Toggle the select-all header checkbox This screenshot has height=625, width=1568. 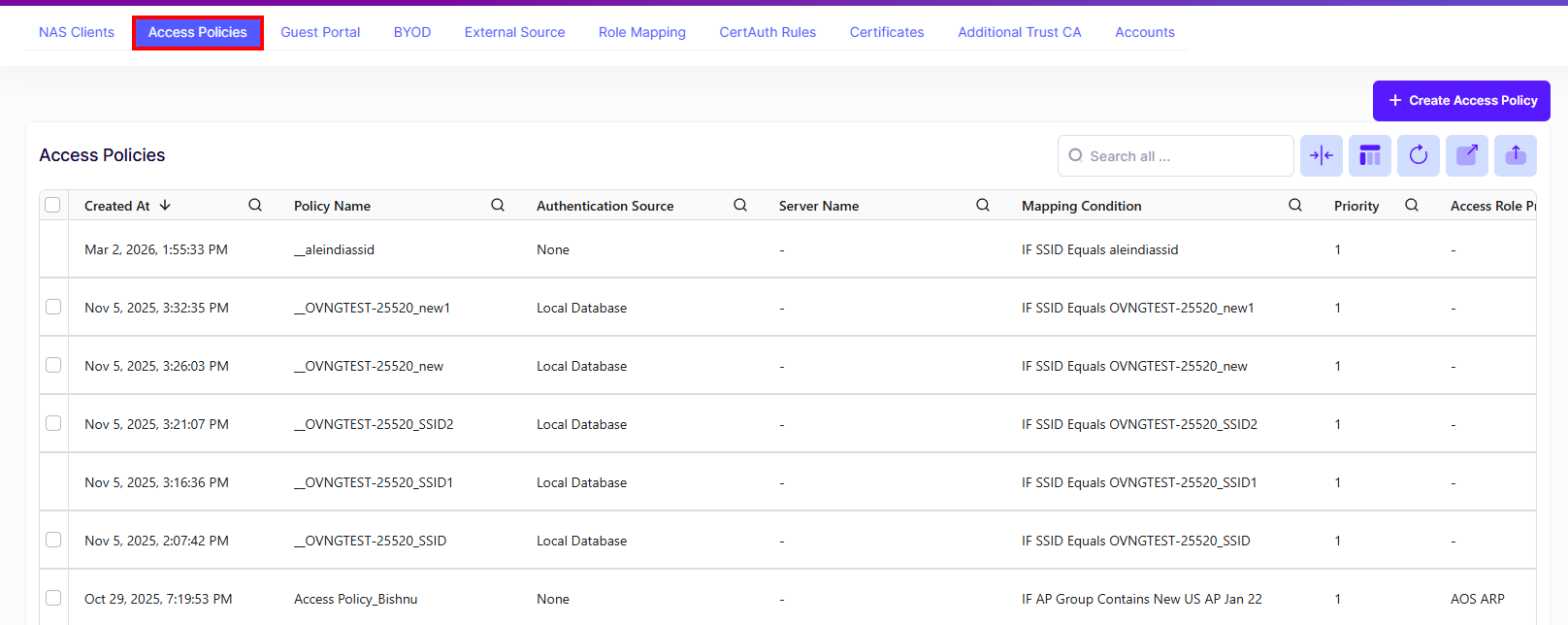point(52,205)
